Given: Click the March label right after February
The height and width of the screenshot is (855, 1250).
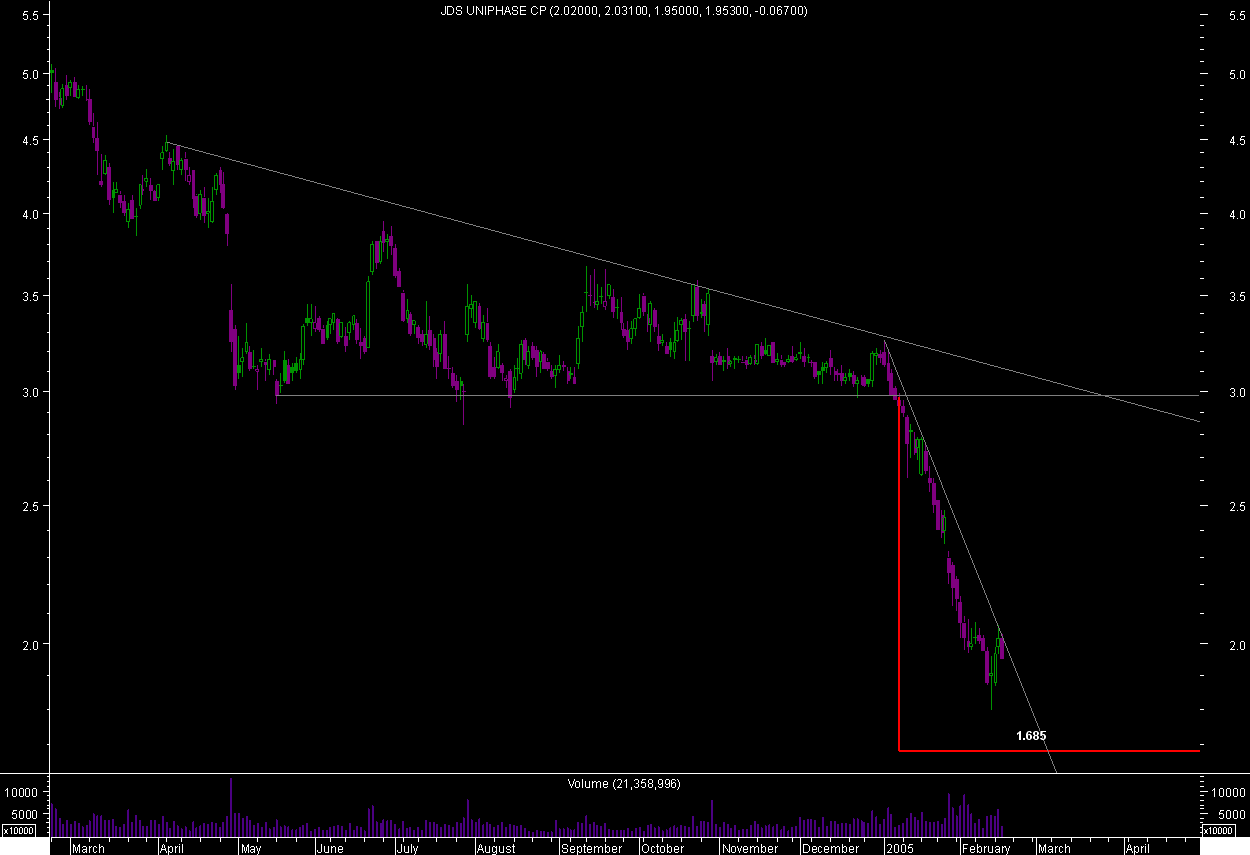Looking at the screenshot, I should (1054, 848).
